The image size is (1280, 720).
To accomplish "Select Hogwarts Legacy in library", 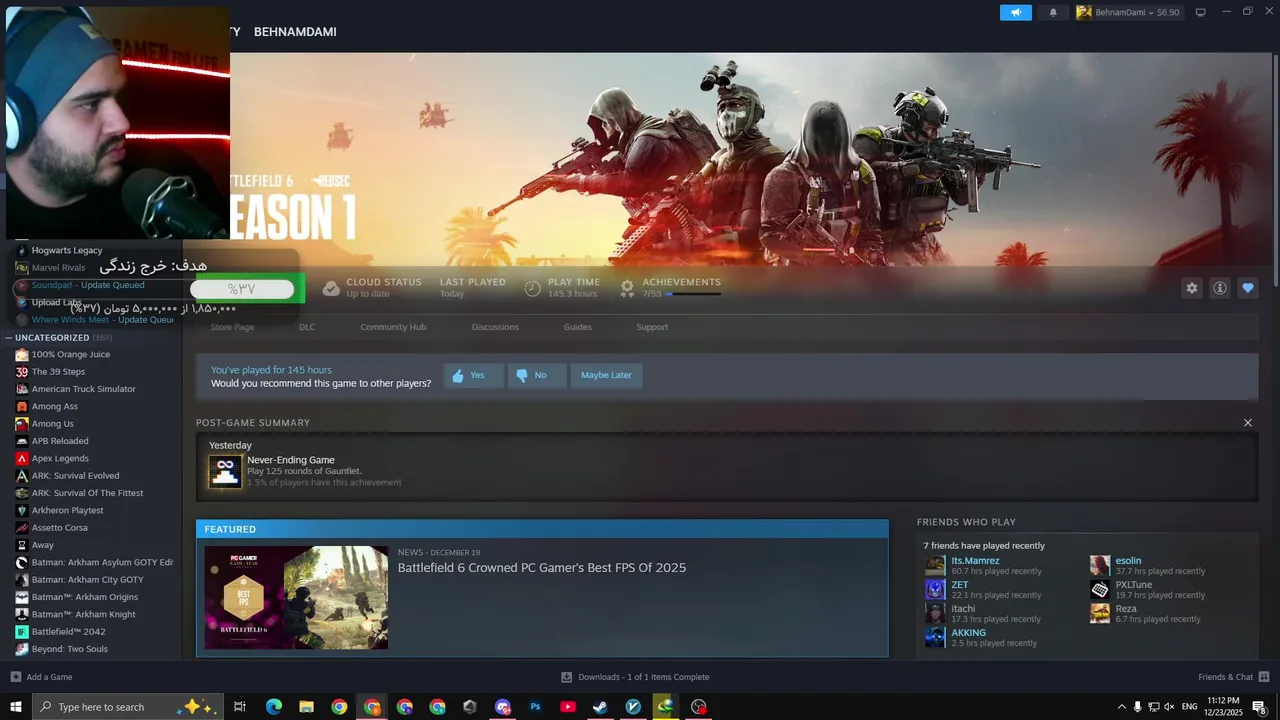I will coord(66,251).
